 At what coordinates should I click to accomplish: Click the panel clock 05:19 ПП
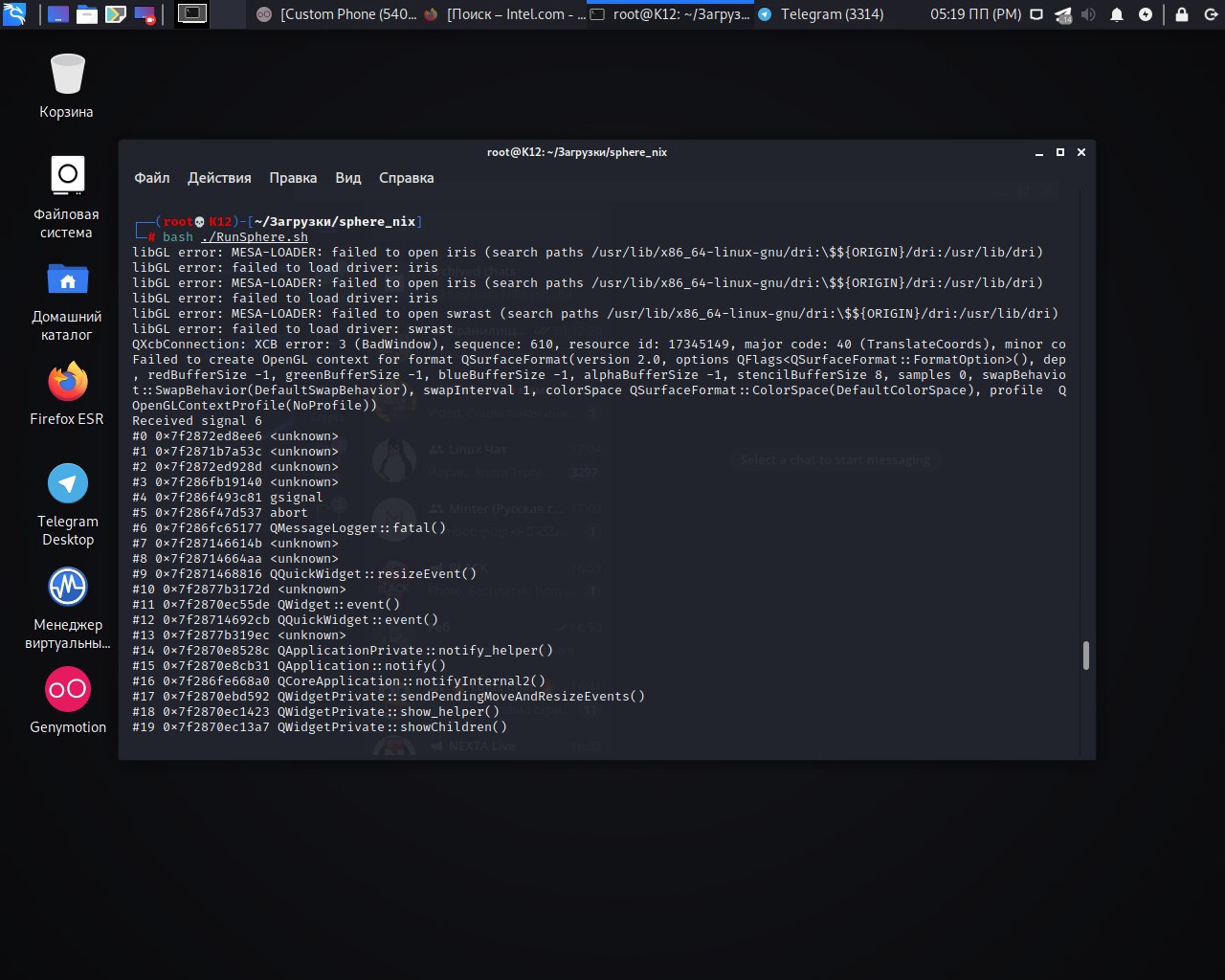975,14
